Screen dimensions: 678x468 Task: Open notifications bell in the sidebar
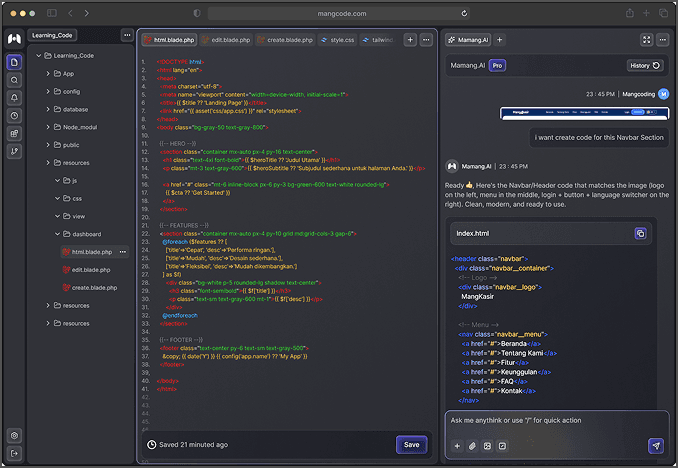(14, 98)
